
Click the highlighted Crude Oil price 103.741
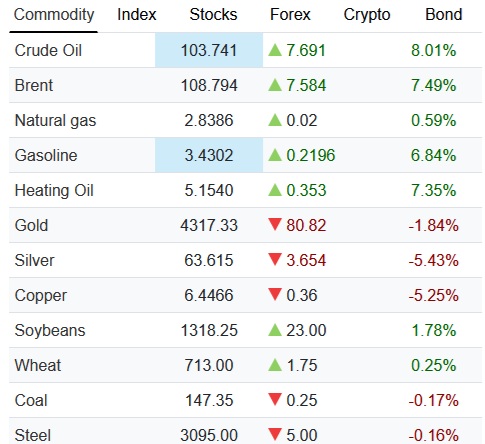click(209, 50)
